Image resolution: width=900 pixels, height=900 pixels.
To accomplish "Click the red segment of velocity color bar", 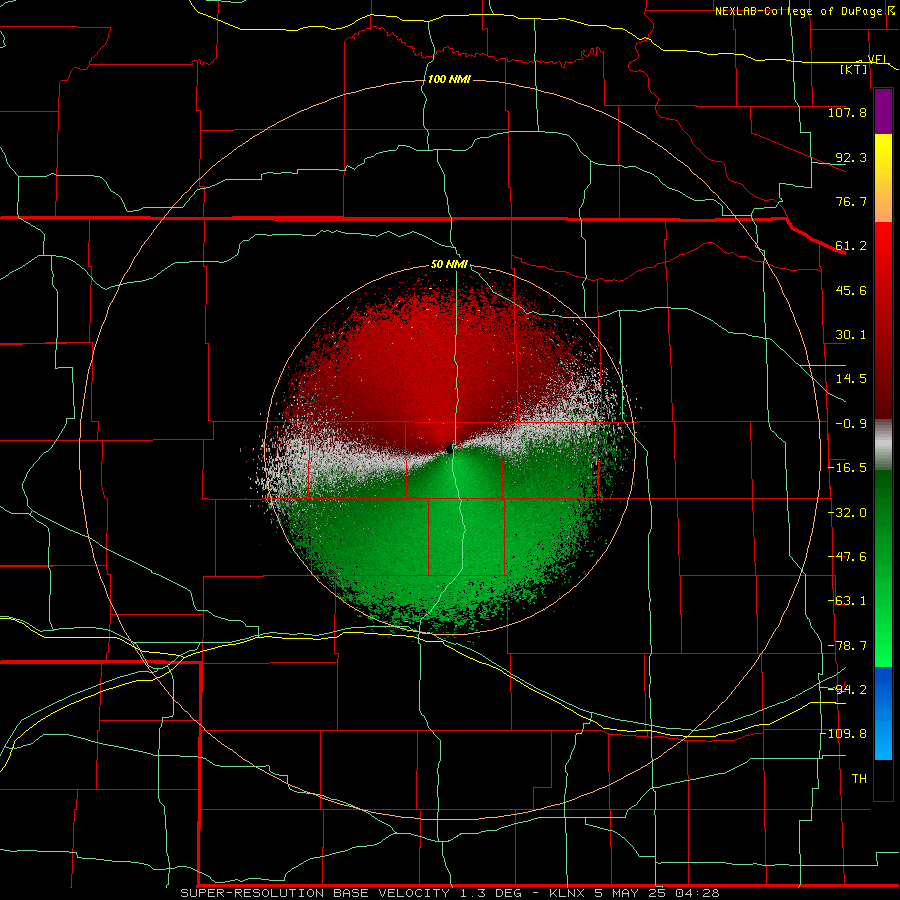I will point(883,320).
